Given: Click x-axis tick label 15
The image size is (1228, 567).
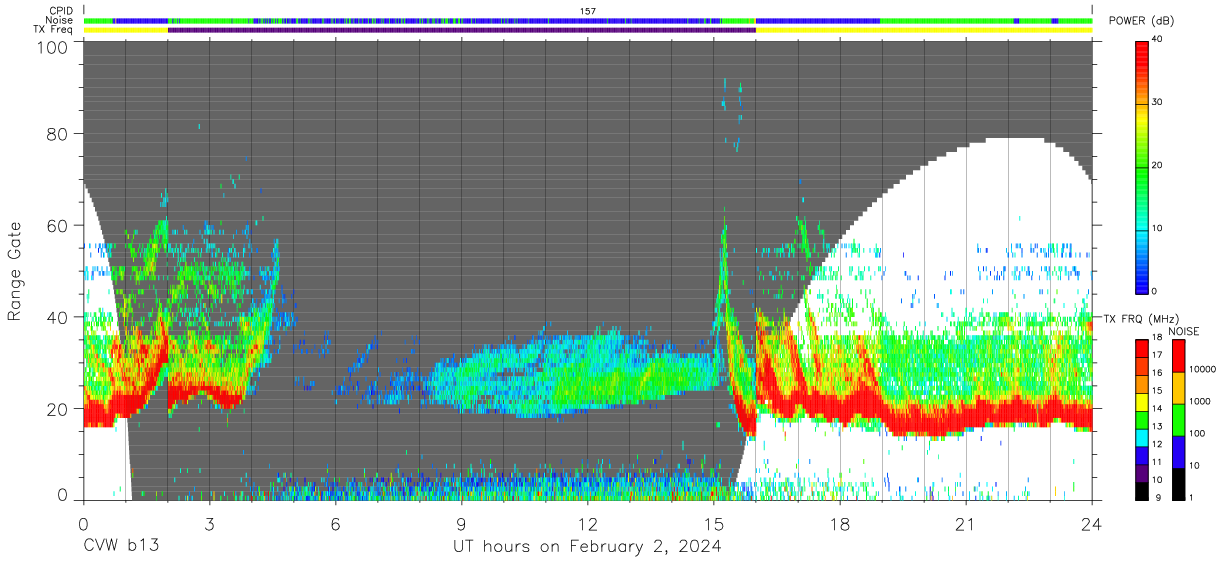Looking at the screenshot, I should pyautogui.click(x=714, y=523).
